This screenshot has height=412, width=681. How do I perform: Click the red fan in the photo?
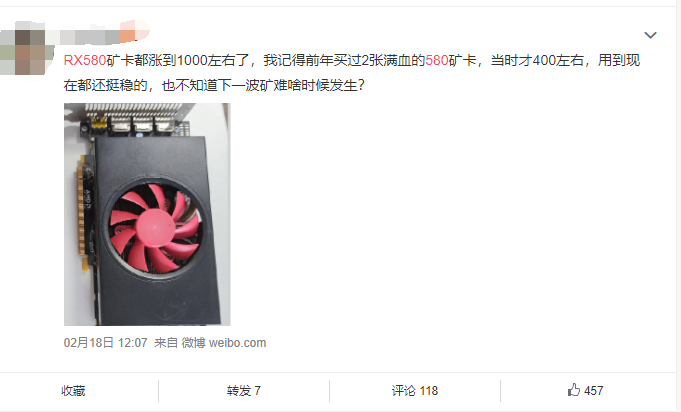[155, 227]
